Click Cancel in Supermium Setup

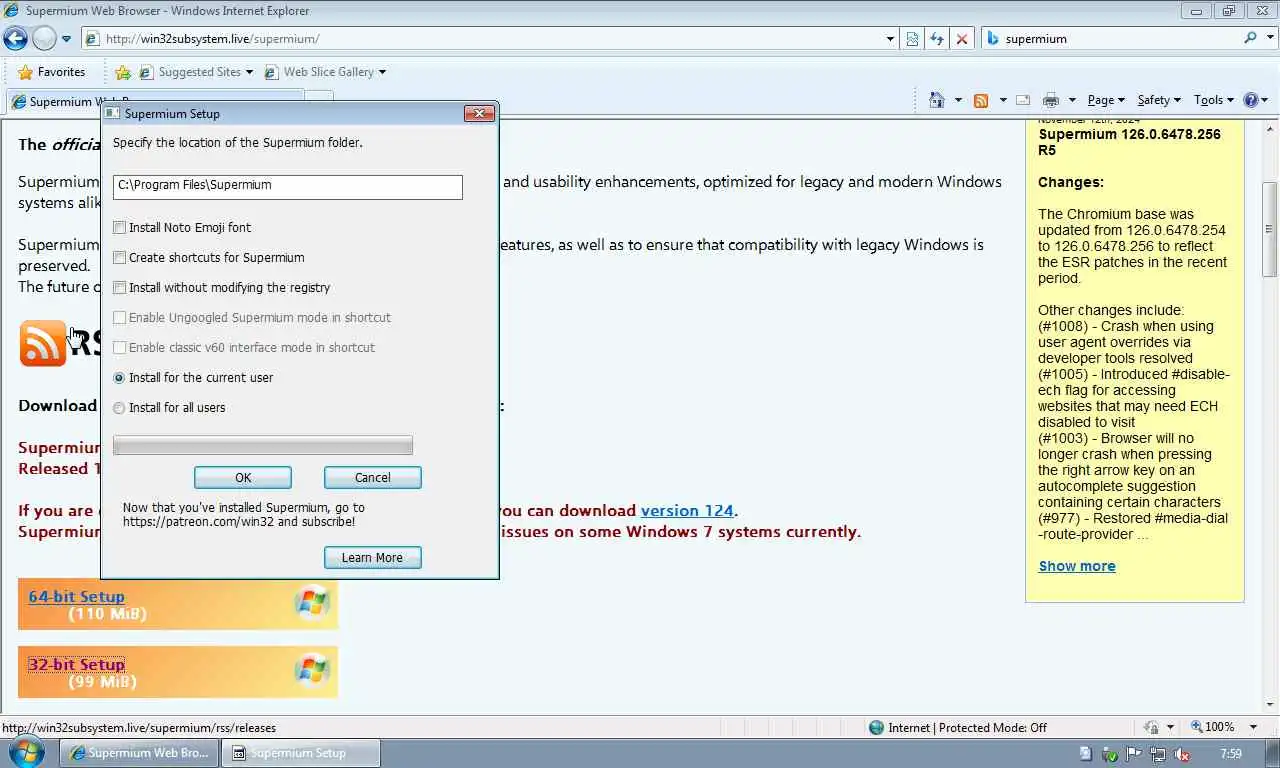click(373, 478)
